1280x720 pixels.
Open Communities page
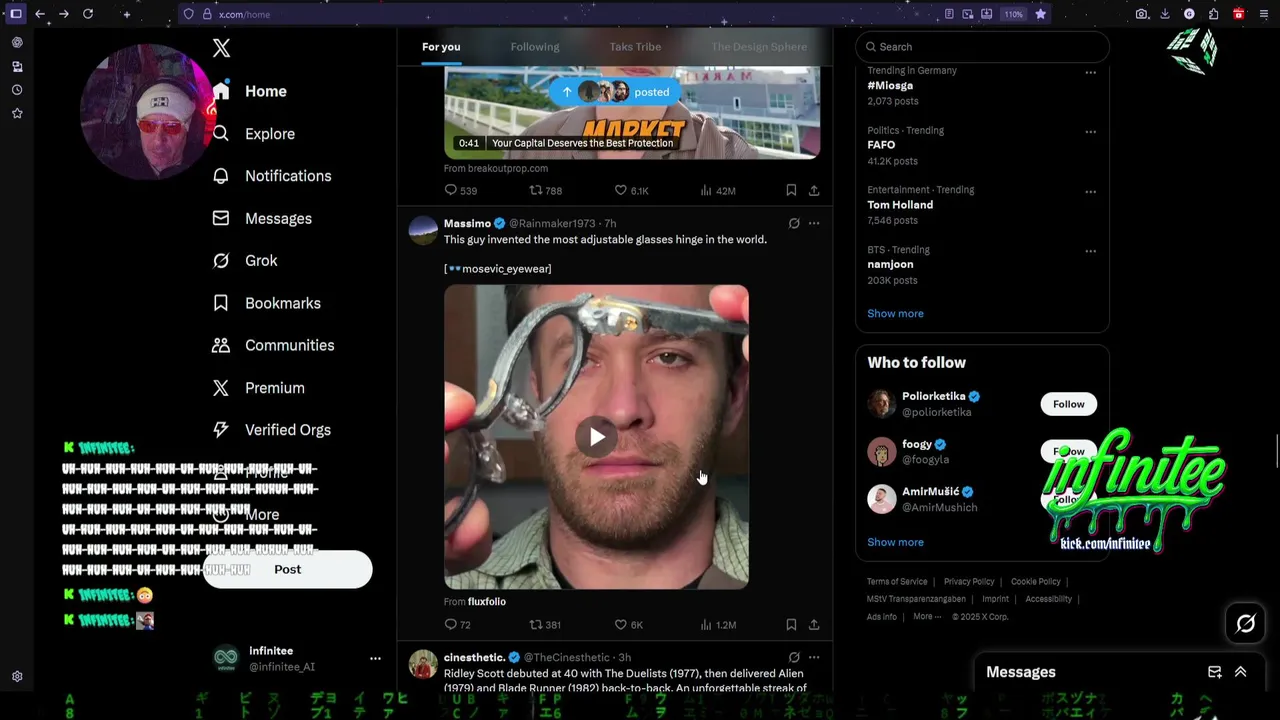273,345
